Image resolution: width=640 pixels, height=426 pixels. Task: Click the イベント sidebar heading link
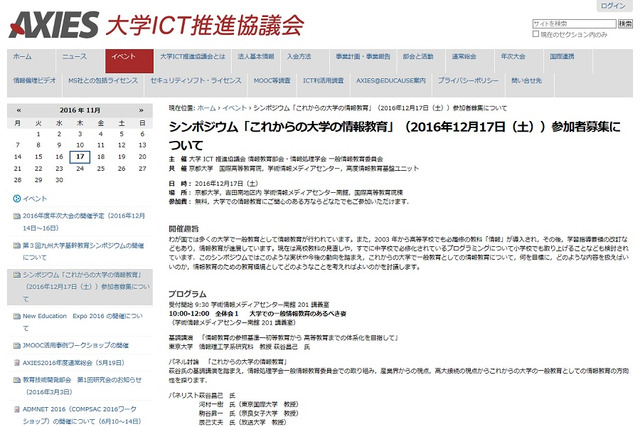[35, 199]
